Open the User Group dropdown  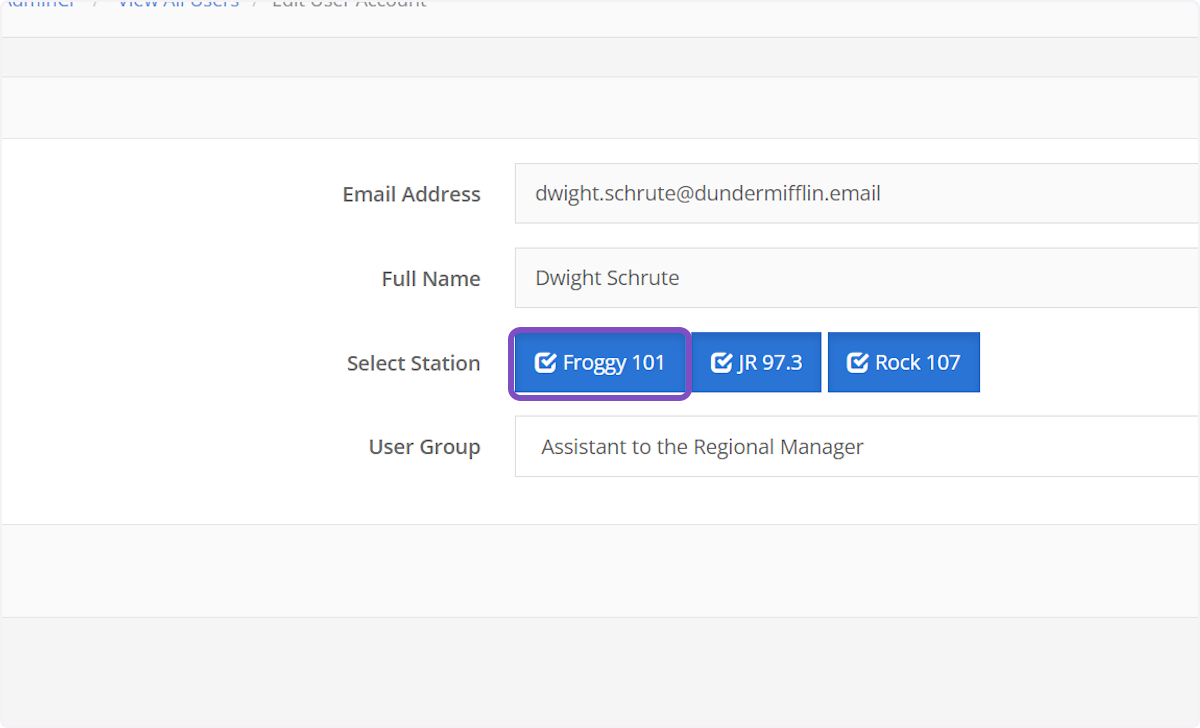tap(855, 447)
